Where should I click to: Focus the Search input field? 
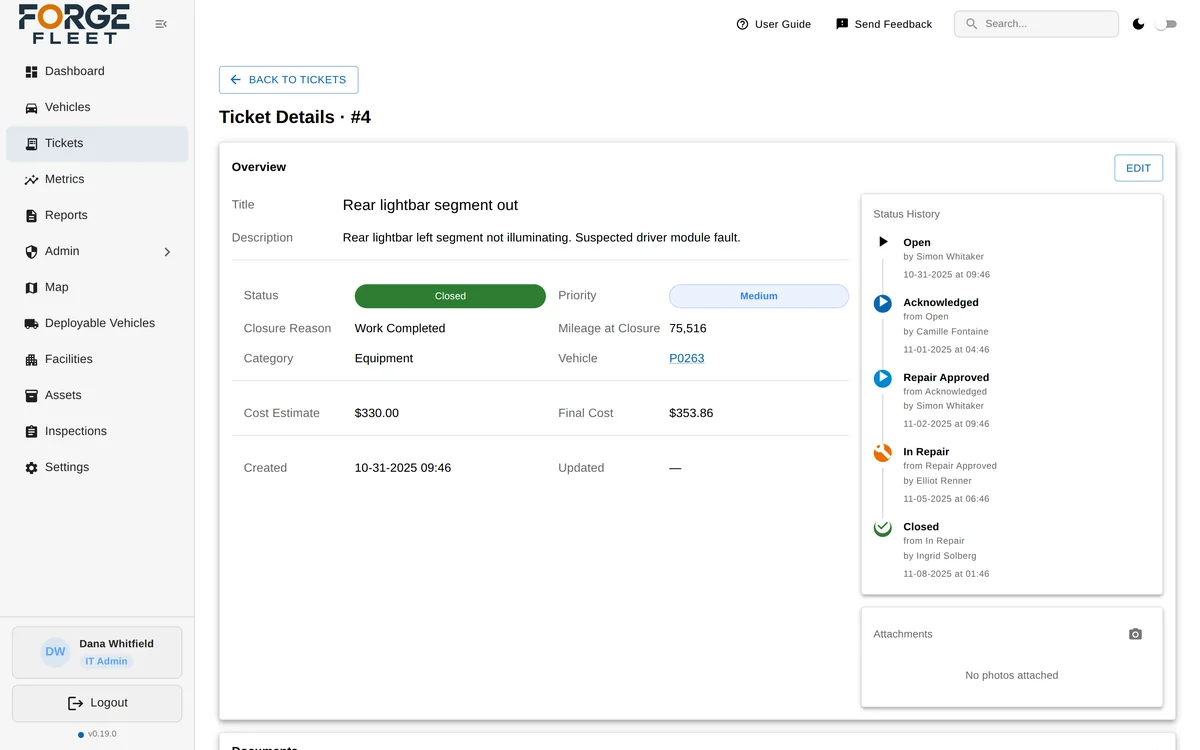click(1036, 24)
